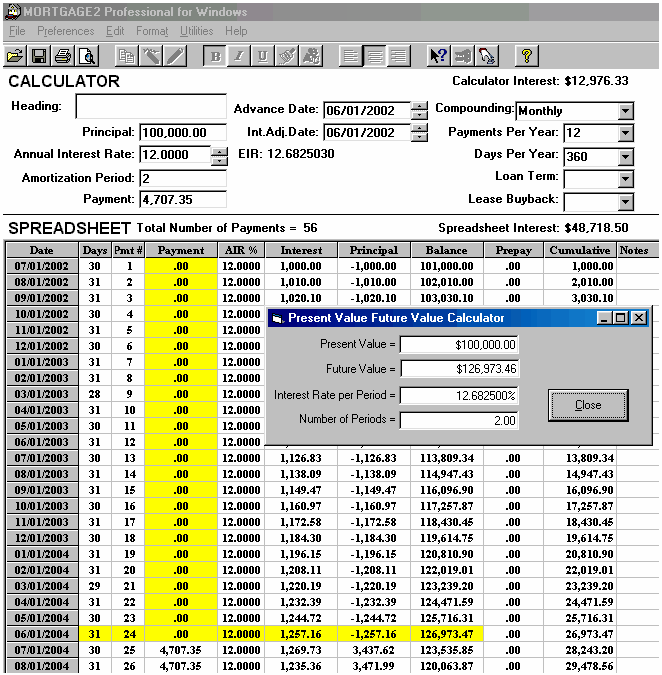This screenshot has height=675, width=662.
Task: Click the Close button in the PV/FV calculator
Action: (x=588, y=405)
